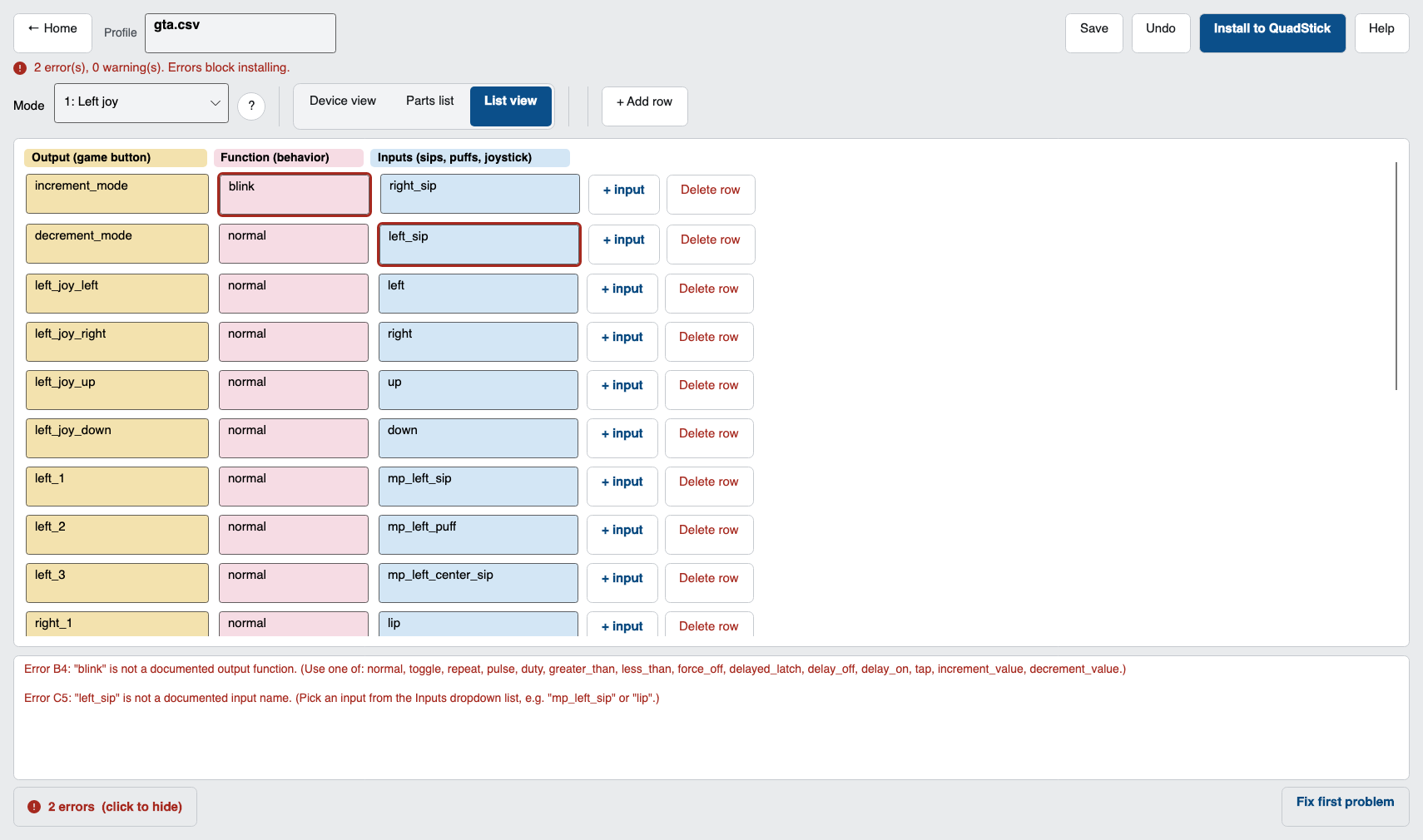The height and width of the screenshot is (840, 1423).
Task: Select the lip input cell
Action: pyautogui.click(x=478, y=625)
